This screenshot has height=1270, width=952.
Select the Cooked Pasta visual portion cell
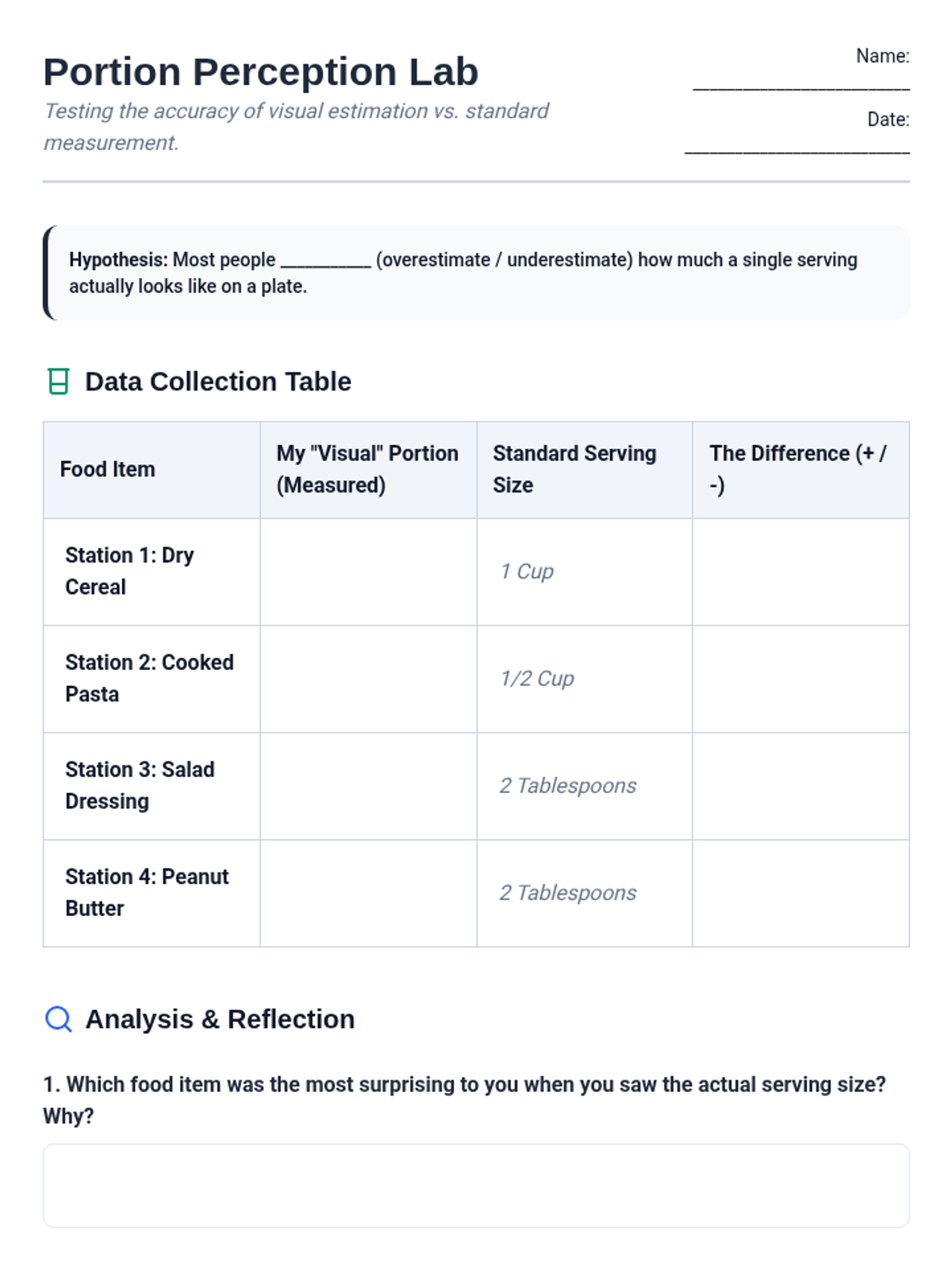(x=368, y=679)
